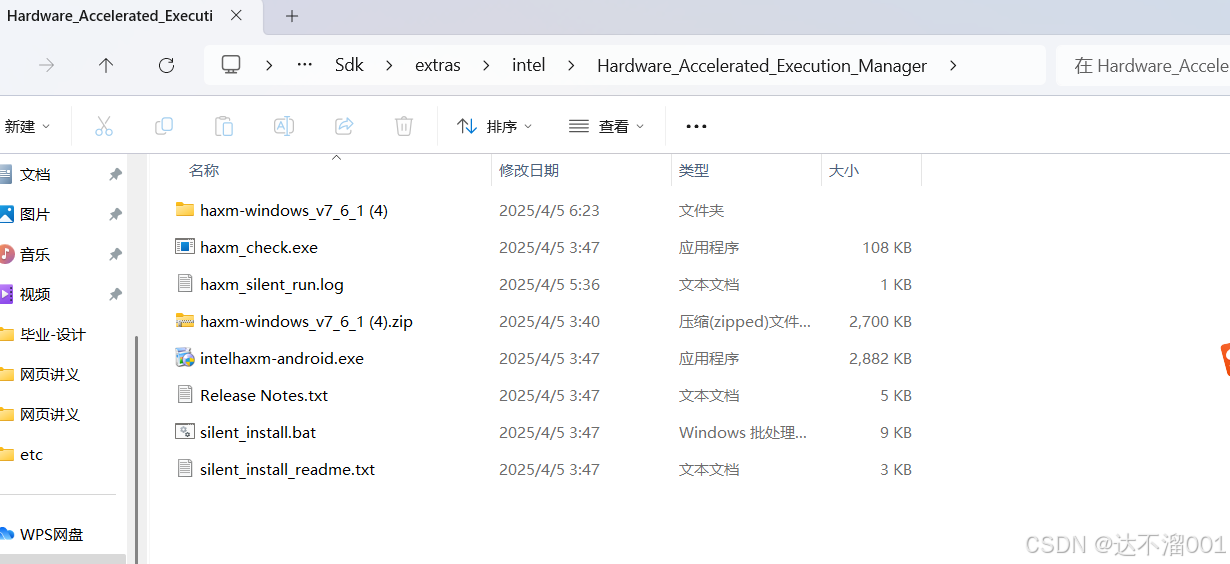This screenshot has width=1230, height=564.
Task: Click the 2025/4/5 6:23 date cell
Action: point(549,210)
